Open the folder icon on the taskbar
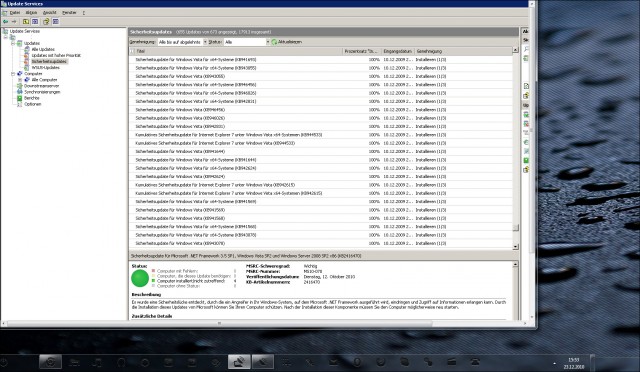 [x=74, y=362]
